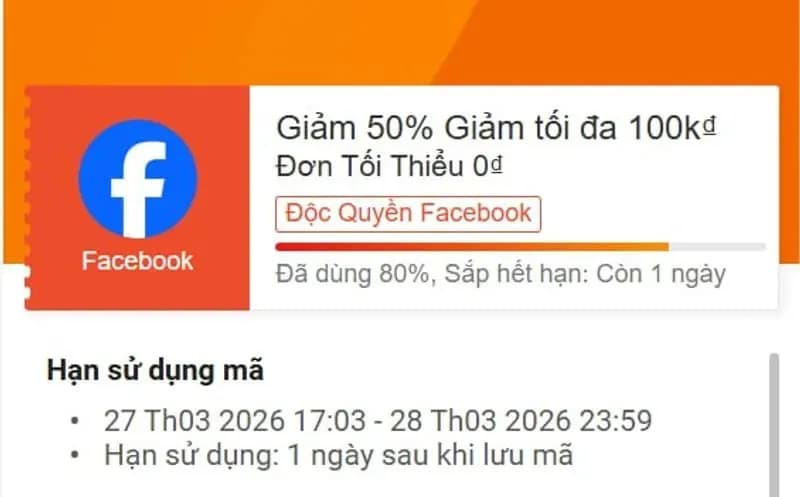Screen dimensions: 800x497
Task: Click the 100kđ maximum discount amount
Action: (x=672, y=128)
